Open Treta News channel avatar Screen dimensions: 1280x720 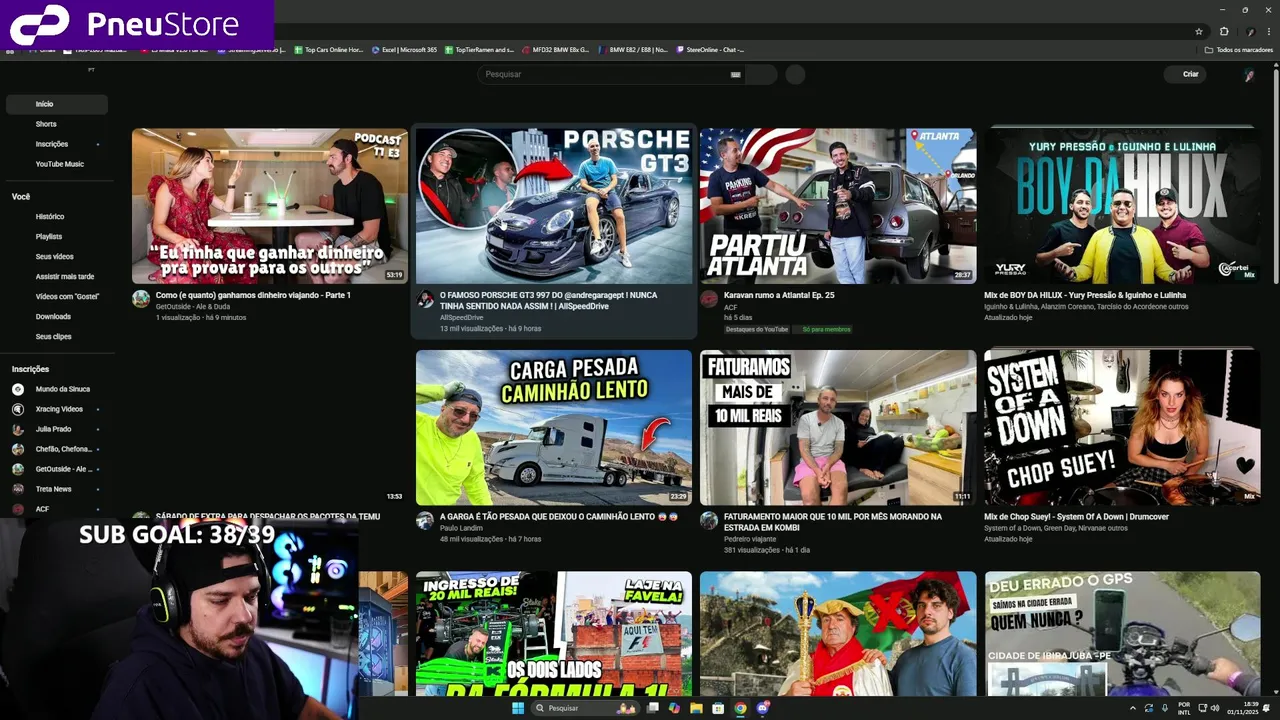(18, 489)
